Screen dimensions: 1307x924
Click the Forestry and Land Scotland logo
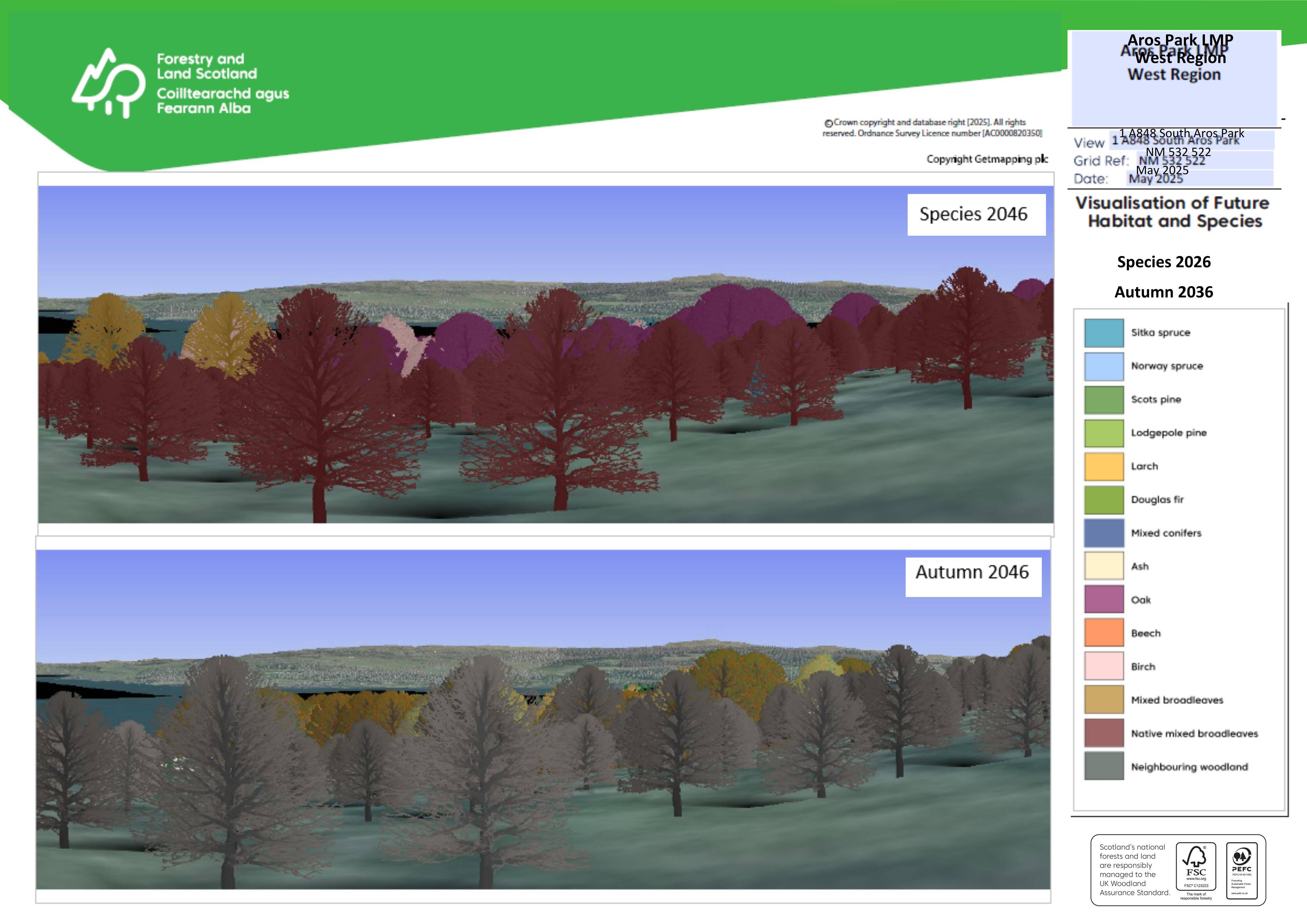[181, 83]
